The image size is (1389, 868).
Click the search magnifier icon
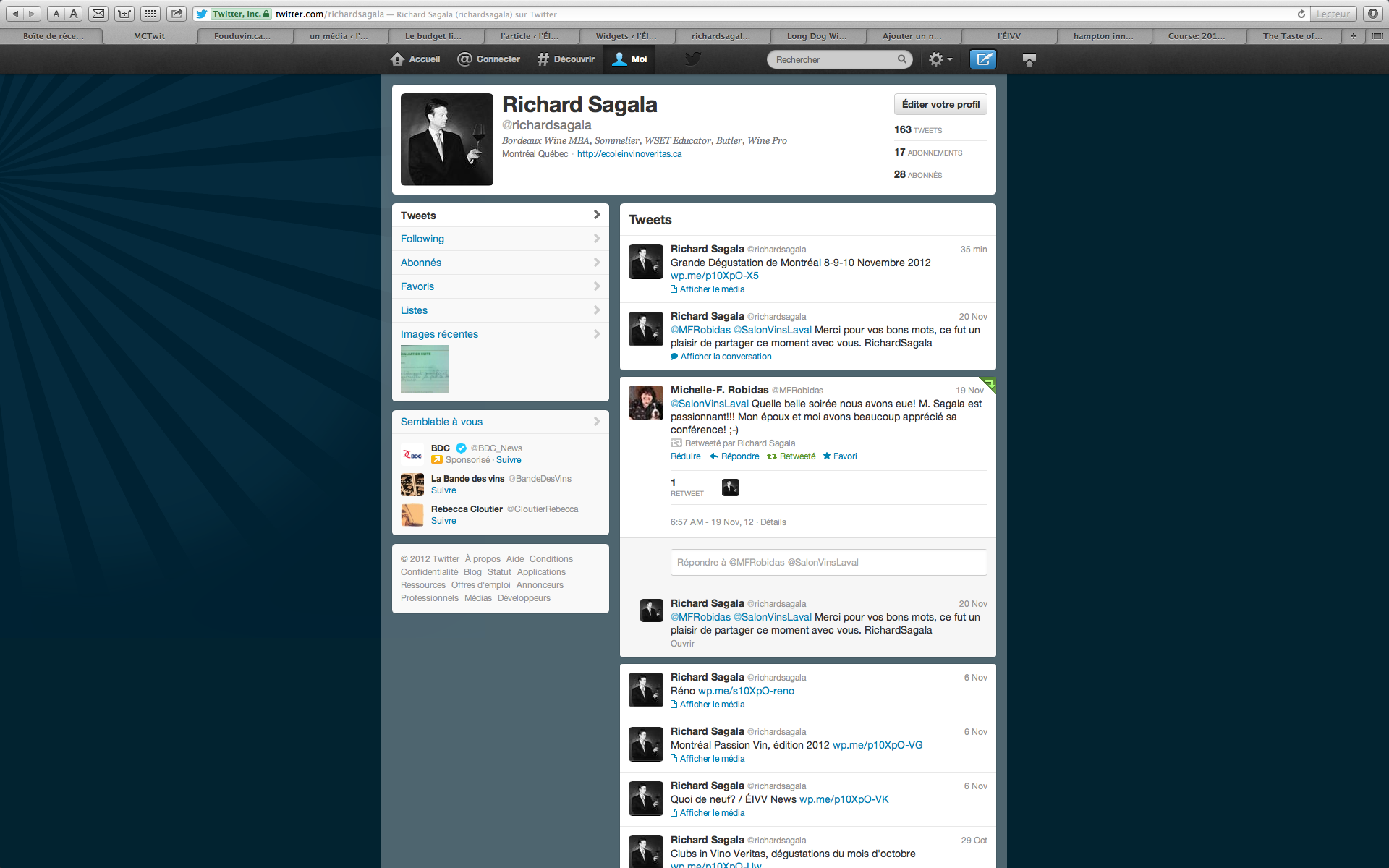(x=901, y=59)
